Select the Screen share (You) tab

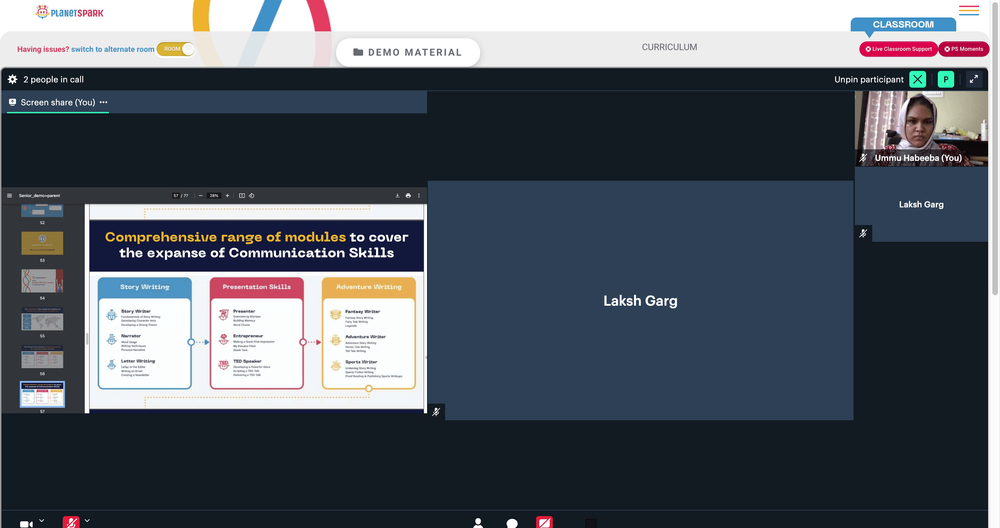pyautogui.click(x=57, y=102)
